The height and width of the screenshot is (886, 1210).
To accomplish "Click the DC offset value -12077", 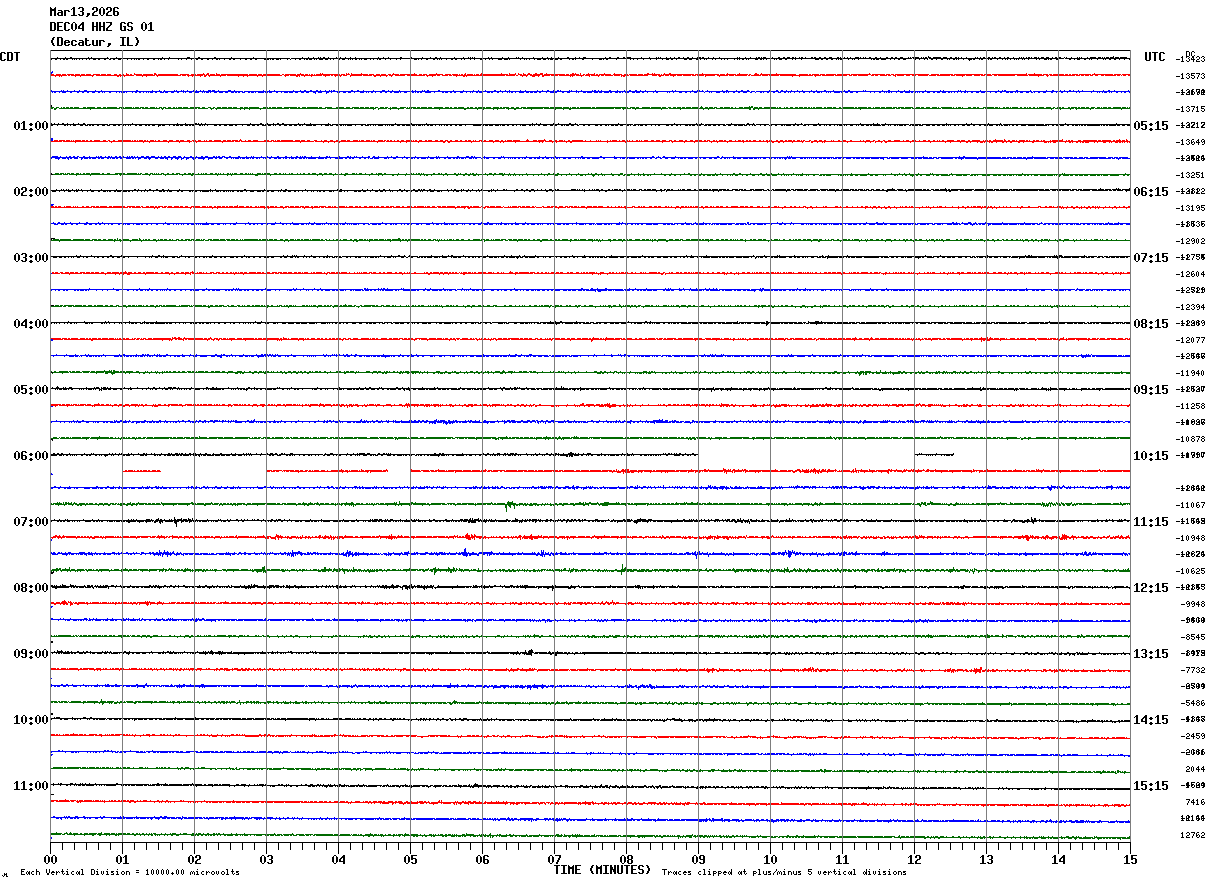I will point(1191,340).
